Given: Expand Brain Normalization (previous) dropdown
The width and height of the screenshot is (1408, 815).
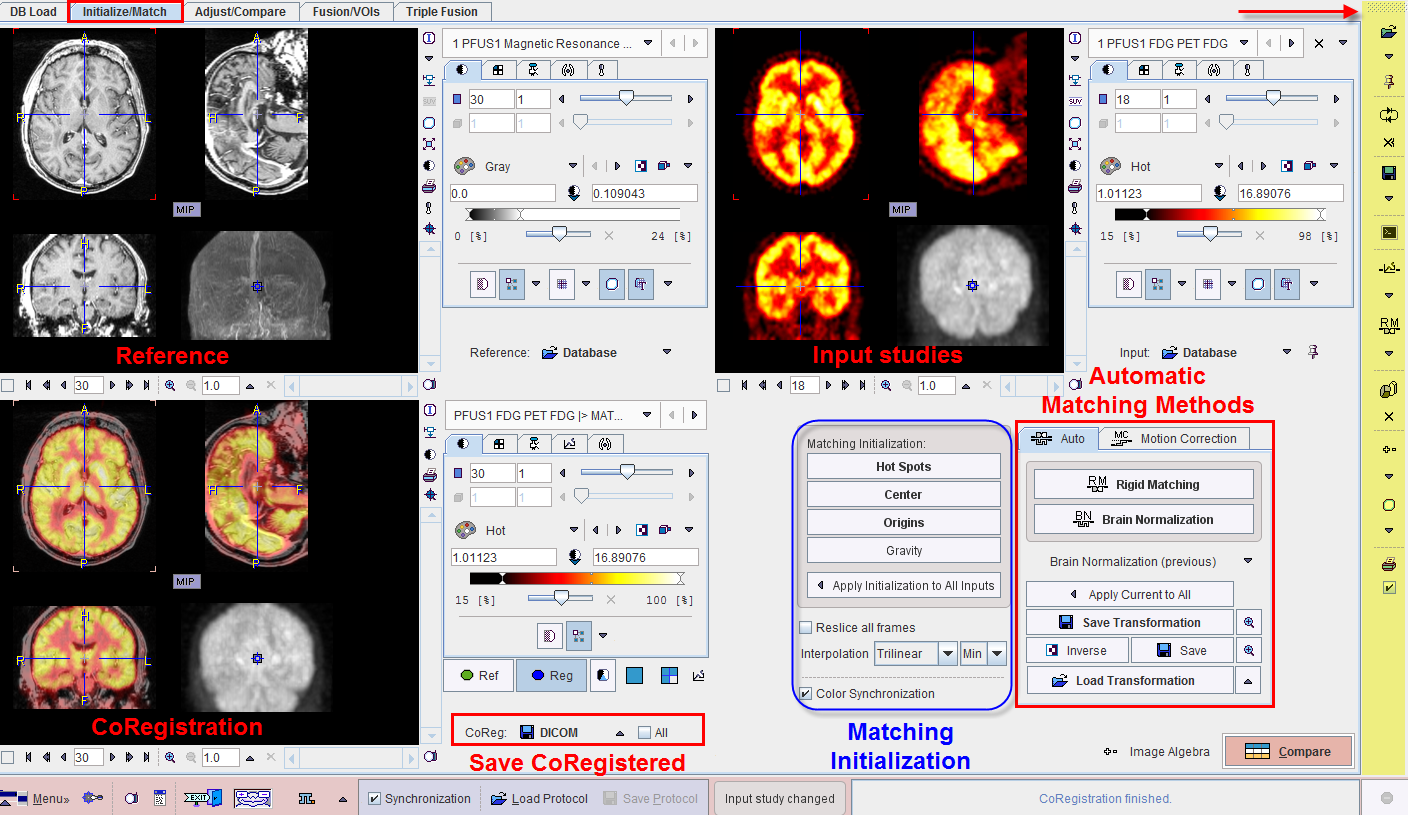Looking at the screenshot, I should click(1248, 562).
